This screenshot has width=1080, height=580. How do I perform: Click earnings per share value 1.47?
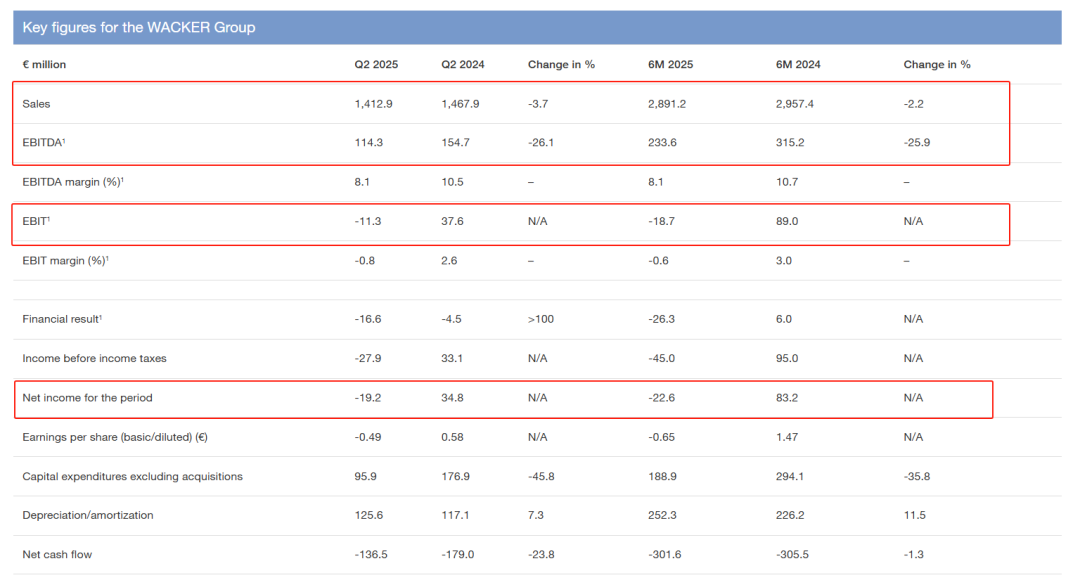(787, 437)
